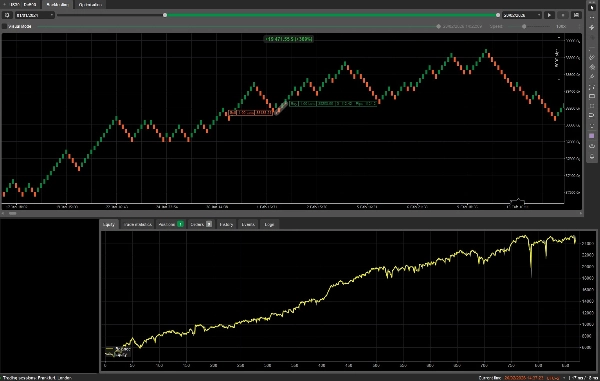
Task: Click the date range slider end handle
Action: point(498,15)
